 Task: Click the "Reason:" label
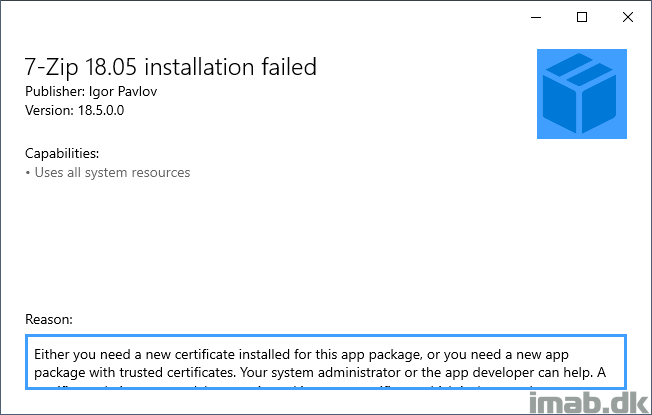coord(49,319)
